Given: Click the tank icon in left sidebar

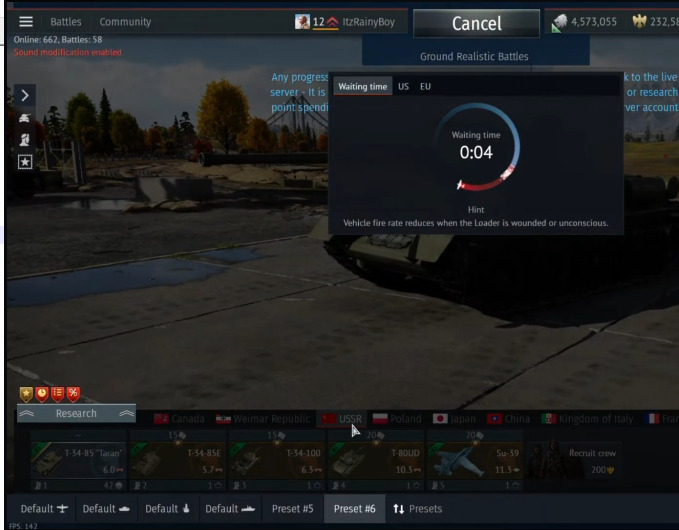Looking at the screenshot, I should point(26,118).
